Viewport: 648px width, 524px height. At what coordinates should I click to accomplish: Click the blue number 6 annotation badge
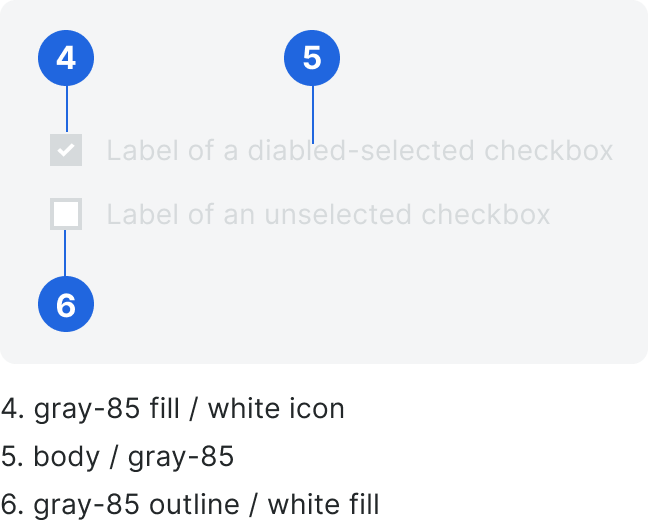click(x=66, y=304)
